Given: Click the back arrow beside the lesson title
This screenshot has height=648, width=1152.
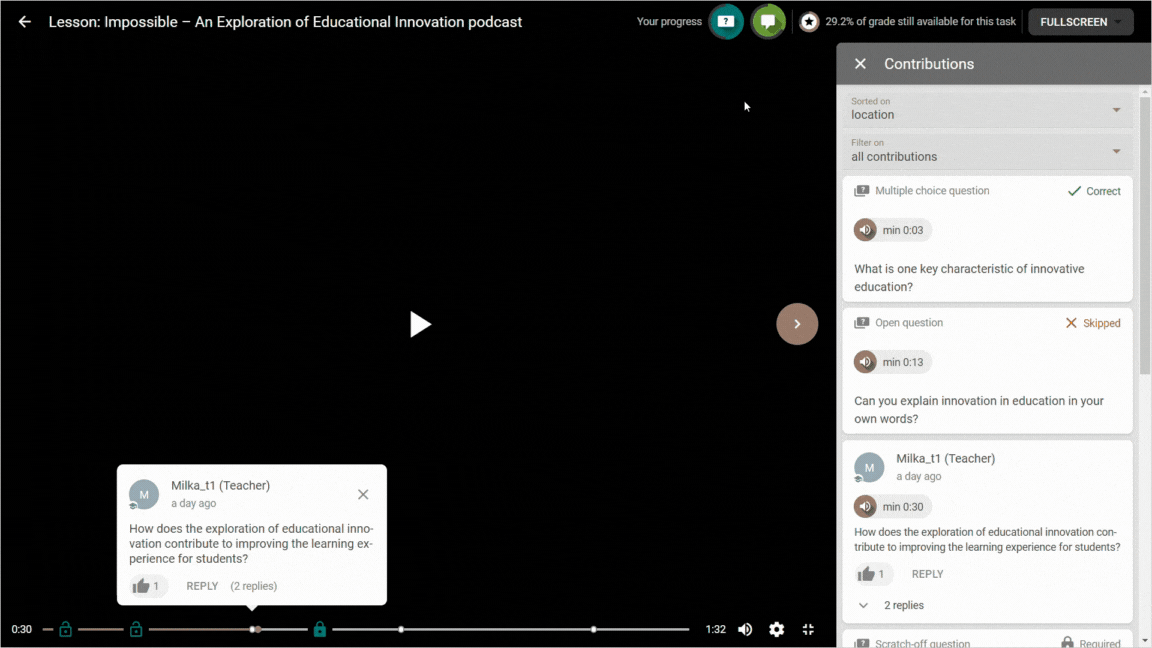Looking at the screenshot, I should (25, 22).
